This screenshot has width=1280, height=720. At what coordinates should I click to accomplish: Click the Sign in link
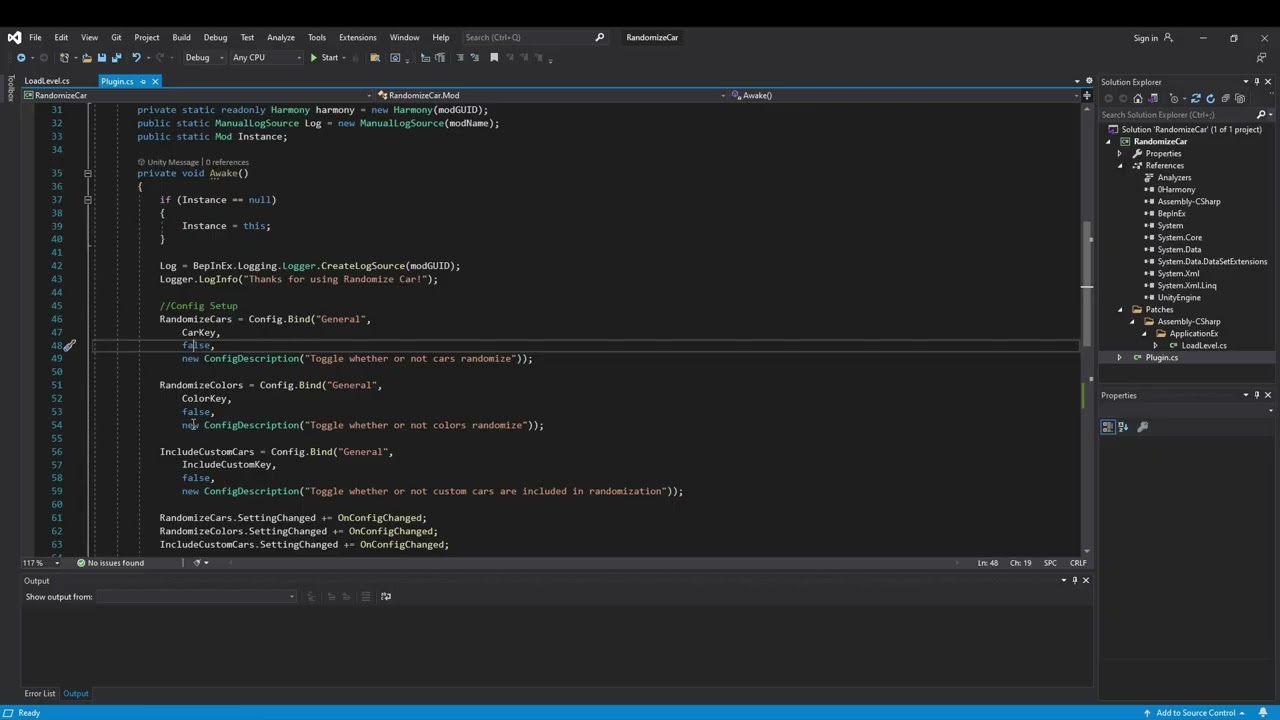click(1145, 38)
